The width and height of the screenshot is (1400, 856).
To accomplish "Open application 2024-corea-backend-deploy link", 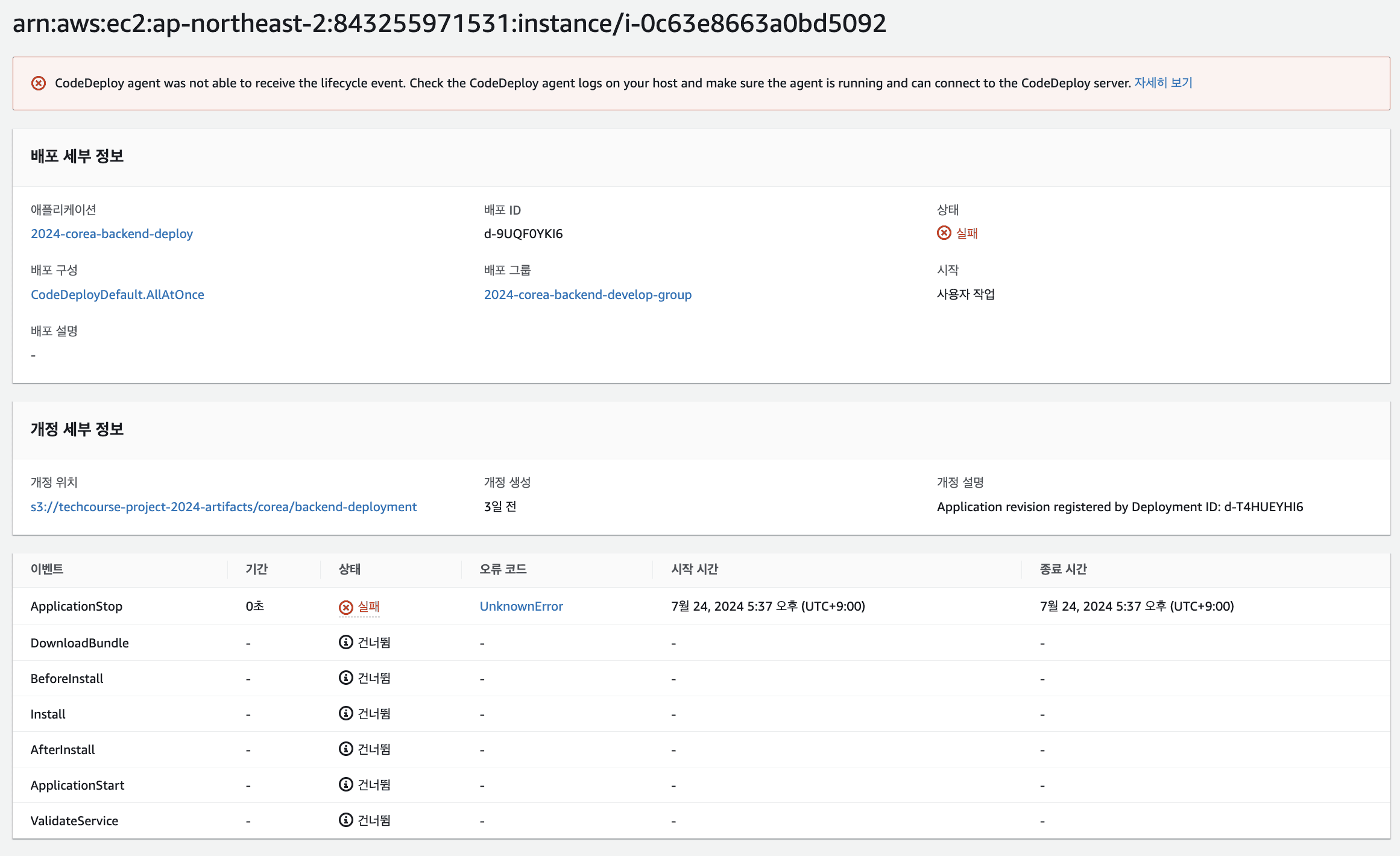I will (x=112, y=234).
